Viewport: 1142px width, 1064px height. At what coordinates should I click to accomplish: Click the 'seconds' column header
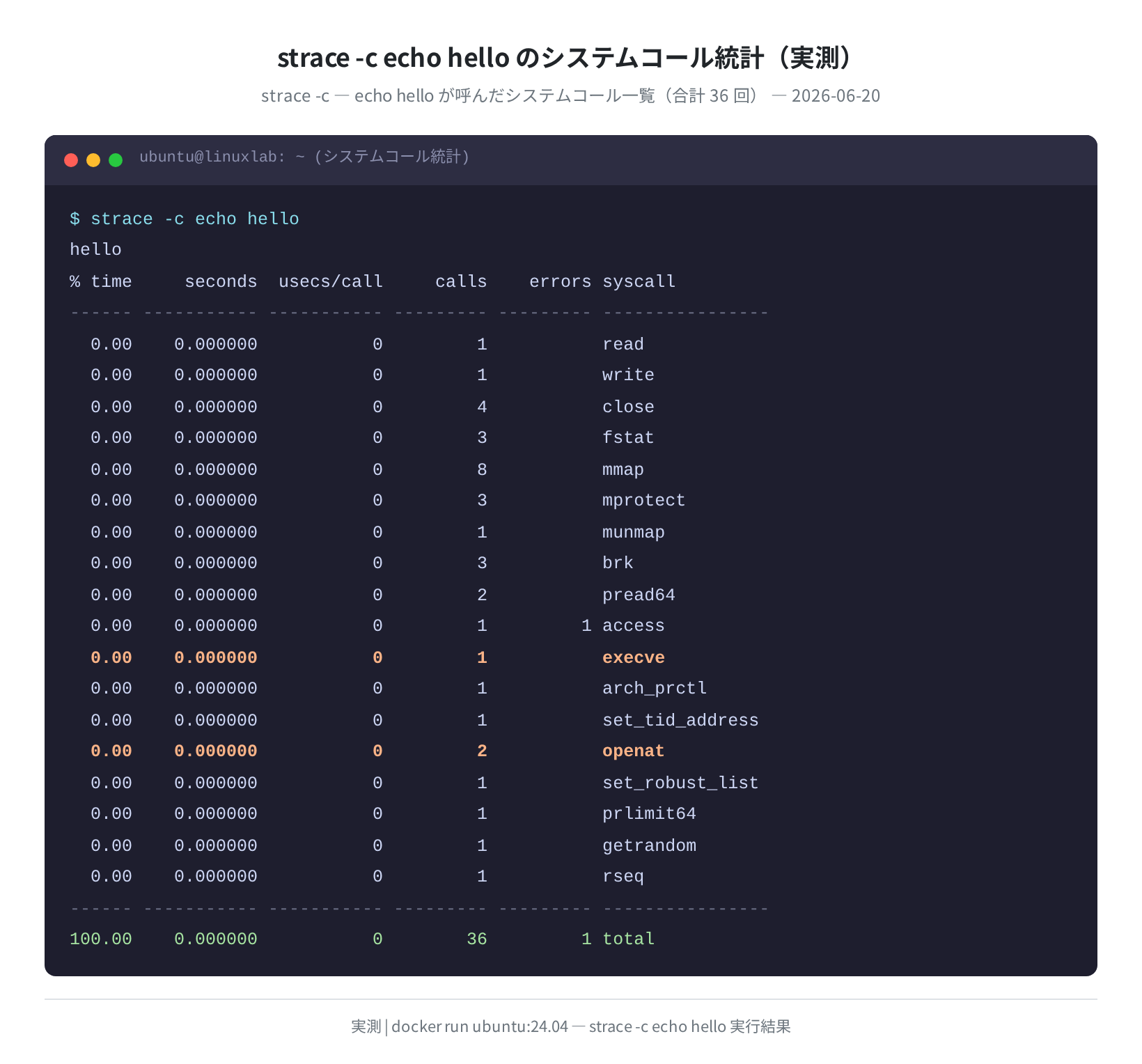pyautogui.click(x=221, y=281)
